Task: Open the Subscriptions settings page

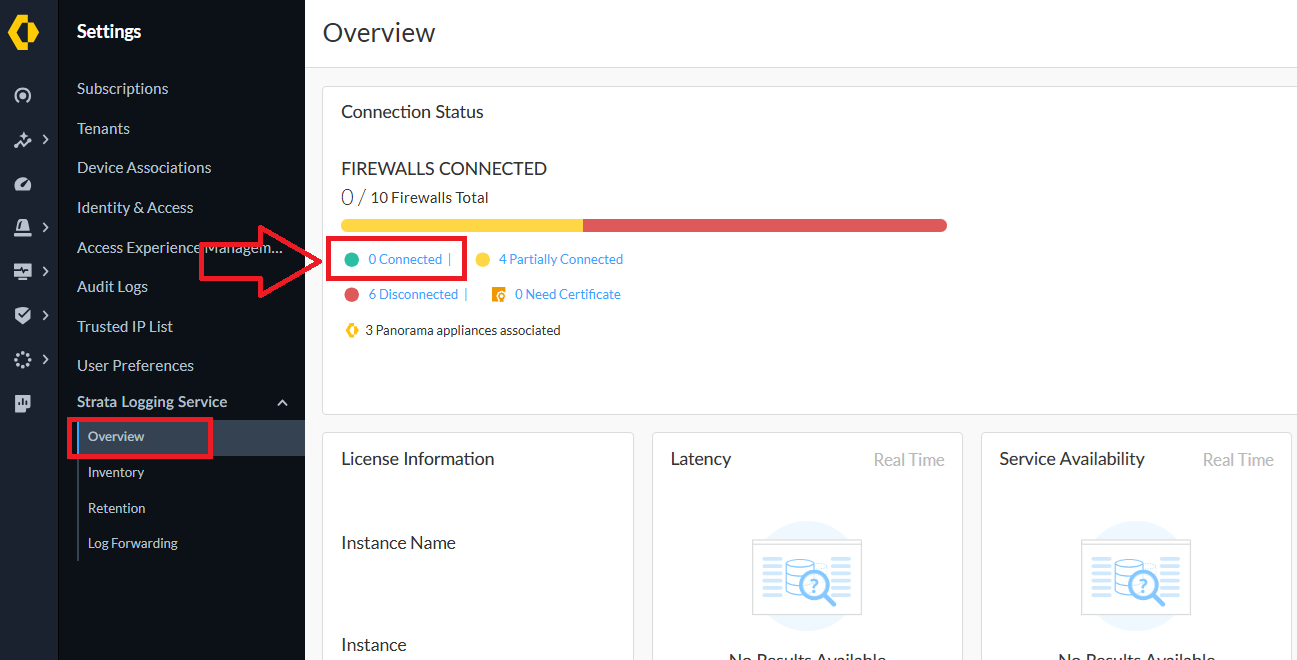Action: [122, 89]
